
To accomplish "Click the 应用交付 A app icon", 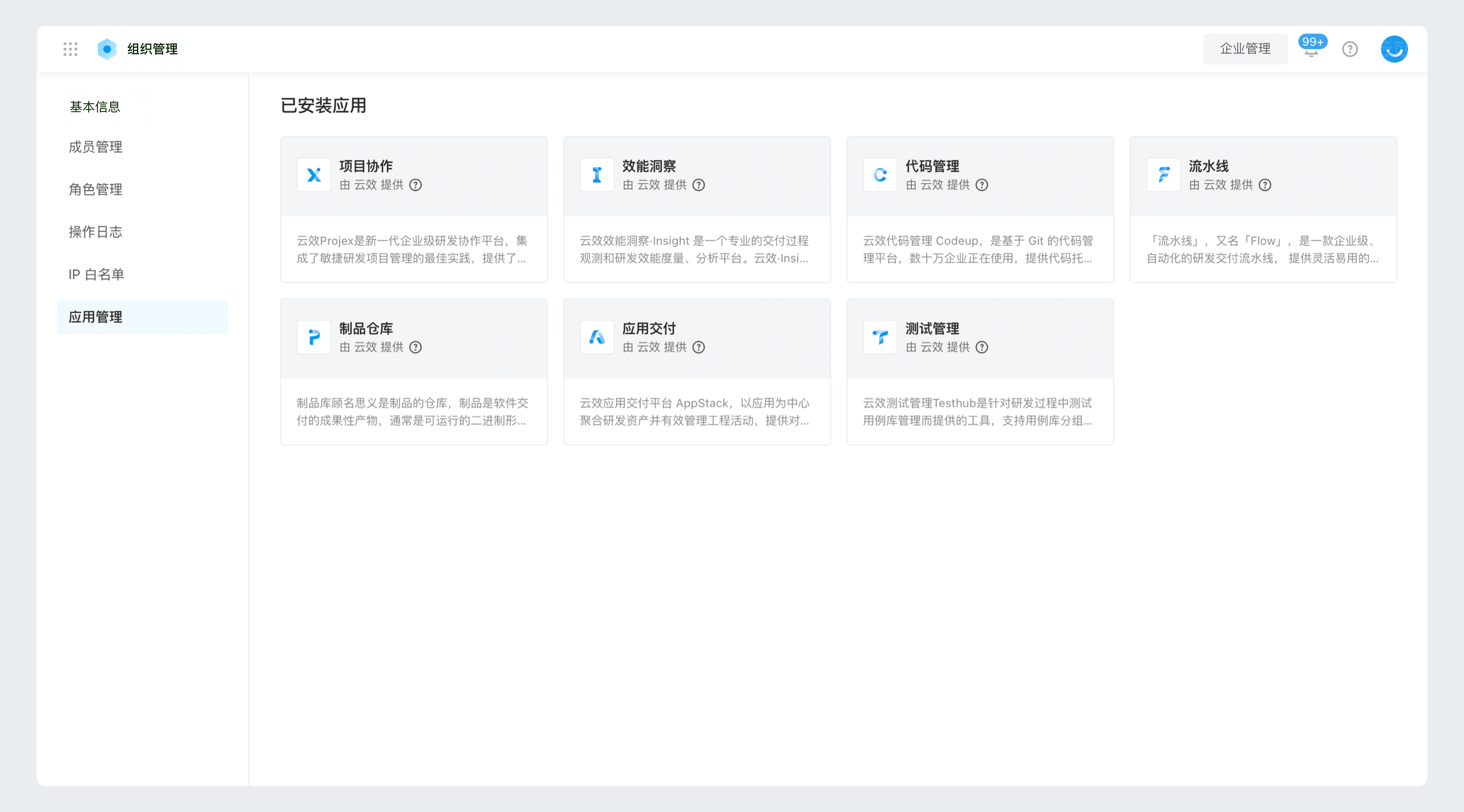I will tap(597, 337).
